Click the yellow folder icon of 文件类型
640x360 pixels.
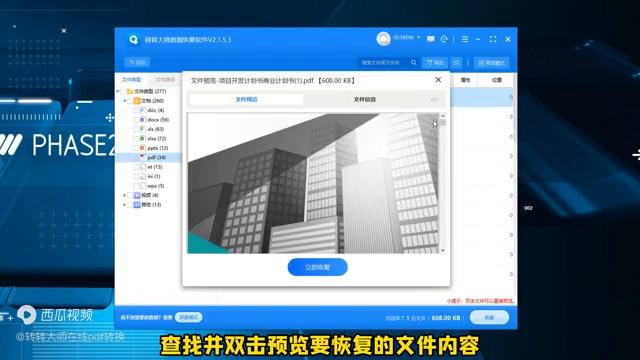130,91
